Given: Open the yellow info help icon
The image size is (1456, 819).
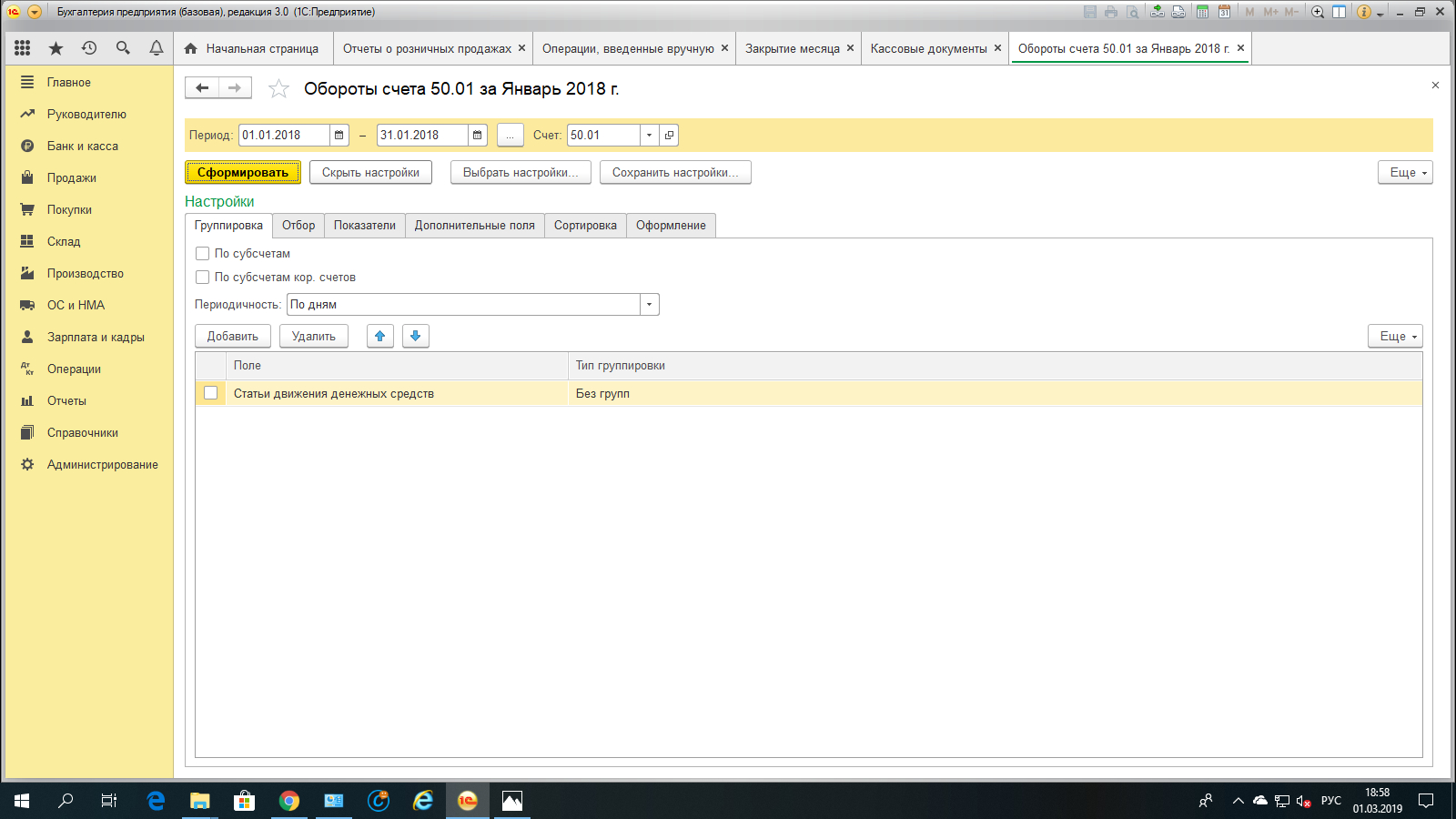Looking at the screenshot, I should (1363, 12).
